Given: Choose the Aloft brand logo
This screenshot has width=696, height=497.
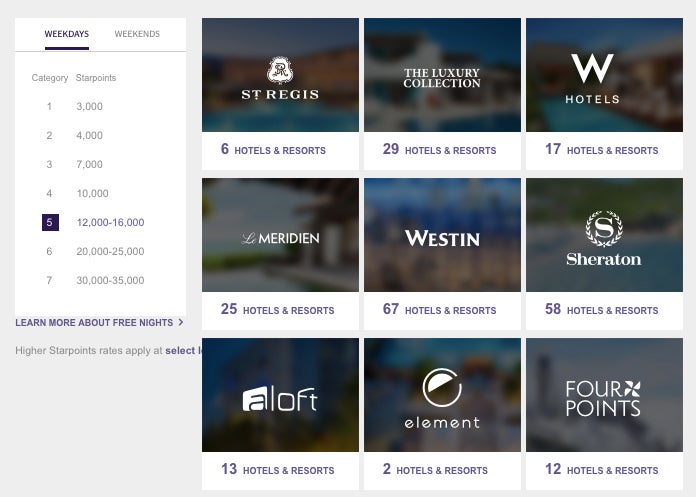Looking at the screenshot, I should tap(280, 398).
